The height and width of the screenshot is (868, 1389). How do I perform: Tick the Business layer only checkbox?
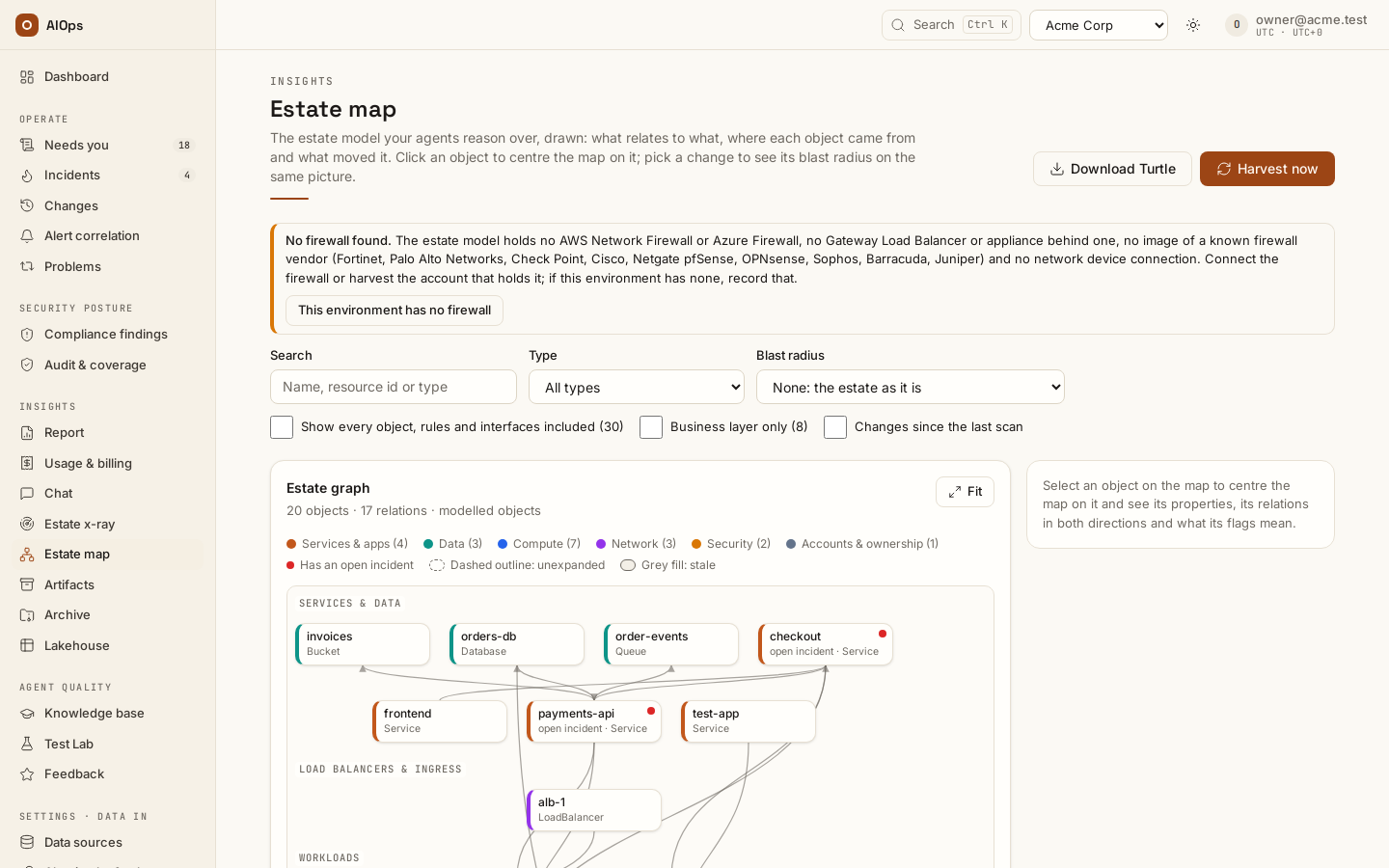point(651,427)
